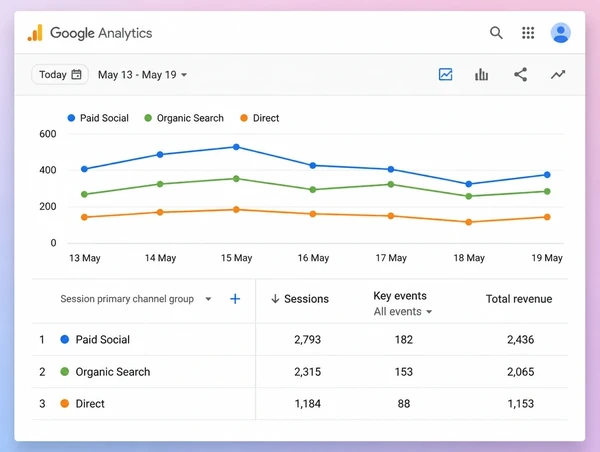Open the search magnifier icon
The width and height of the screenshot is (600, 452).
pyautogui.click(x=496, y=33)
